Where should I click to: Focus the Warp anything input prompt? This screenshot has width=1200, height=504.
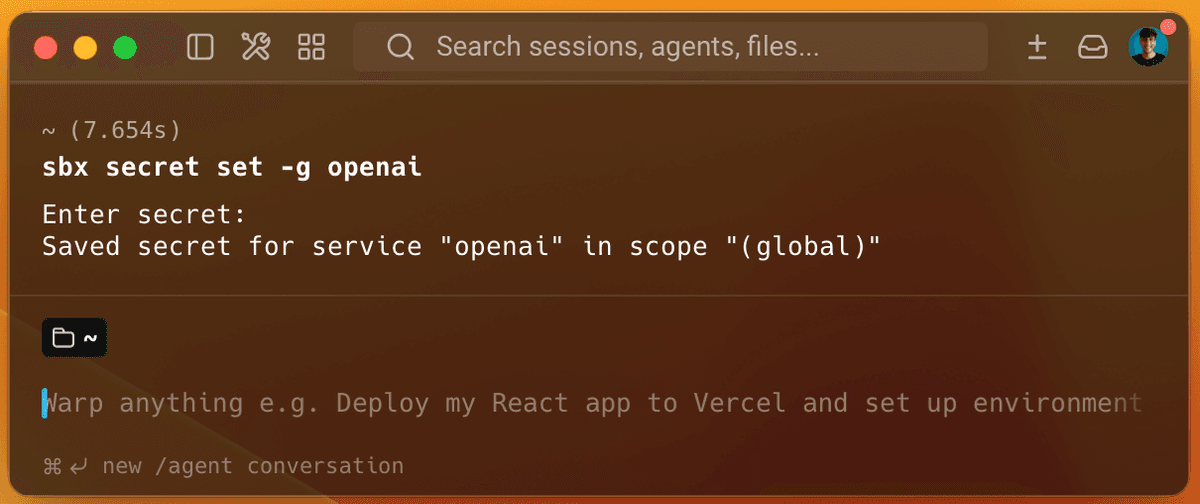coord(592,403)
